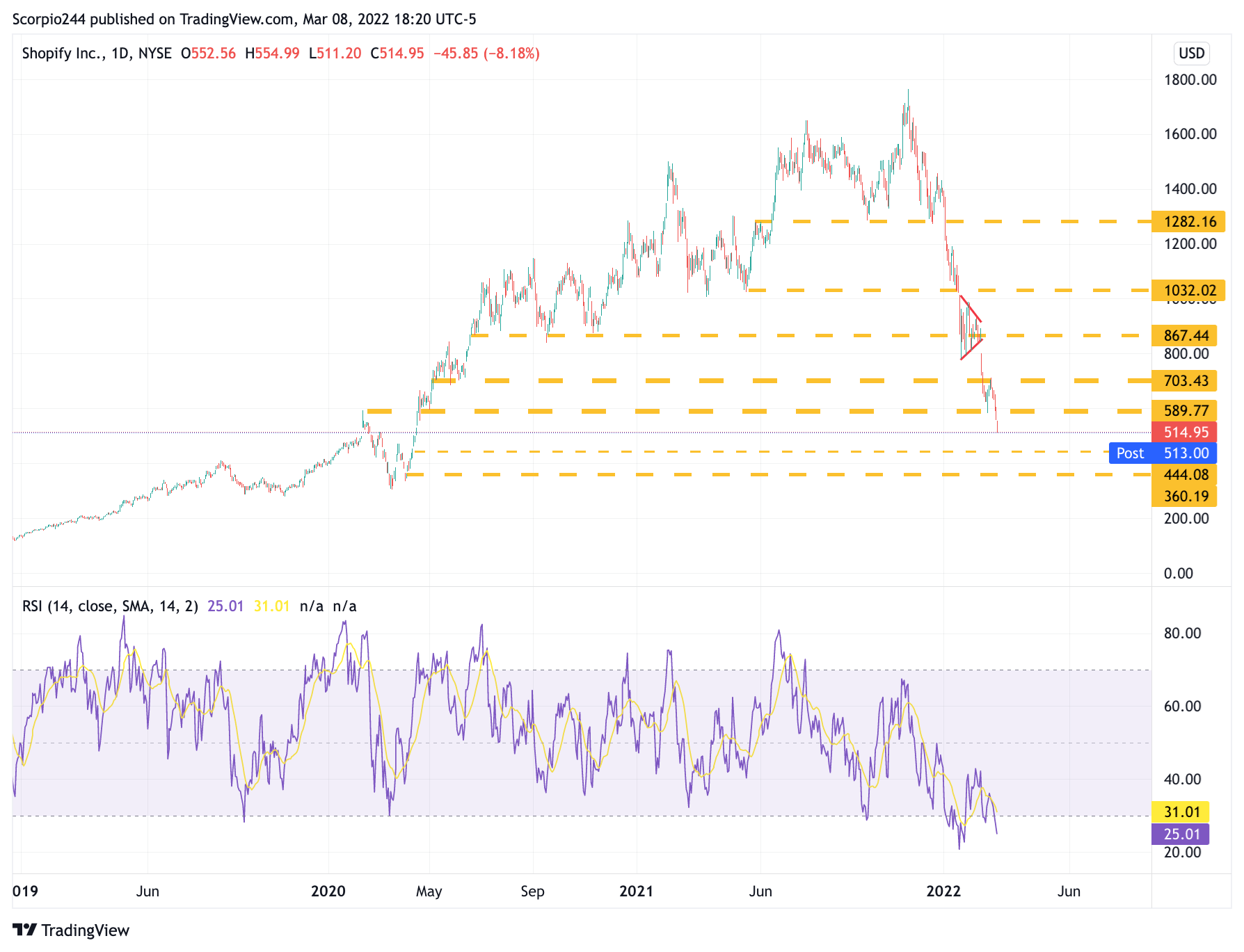Click the RSI indicator legend title
The width and height of the screenshot is (1244, 952).
pyautogui.click(x=110, y=606)
